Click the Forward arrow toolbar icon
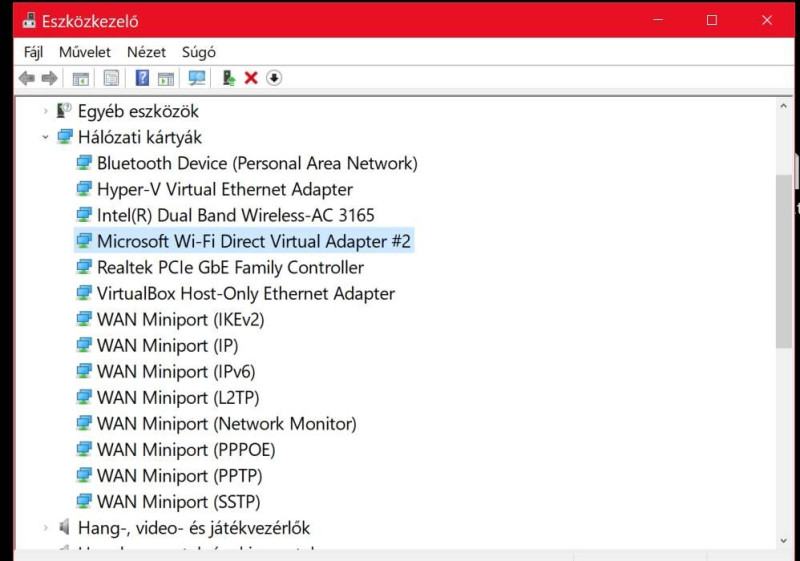Screen dimensions: 800x561 (x=49, y=78)
